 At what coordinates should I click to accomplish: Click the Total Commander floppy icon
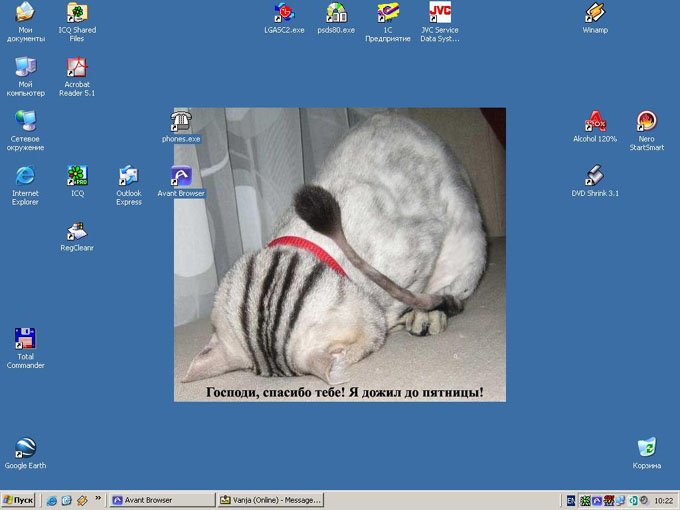coord(25,339)
